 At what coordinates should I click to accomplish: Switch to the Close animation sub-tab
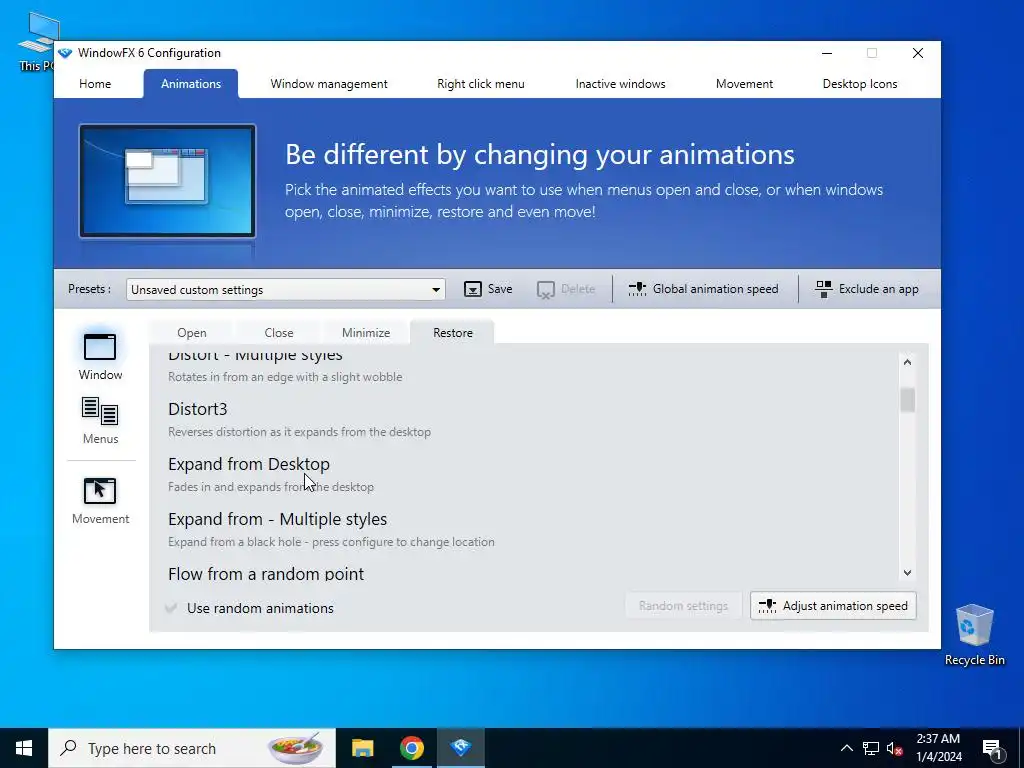[x=279, y=332]
